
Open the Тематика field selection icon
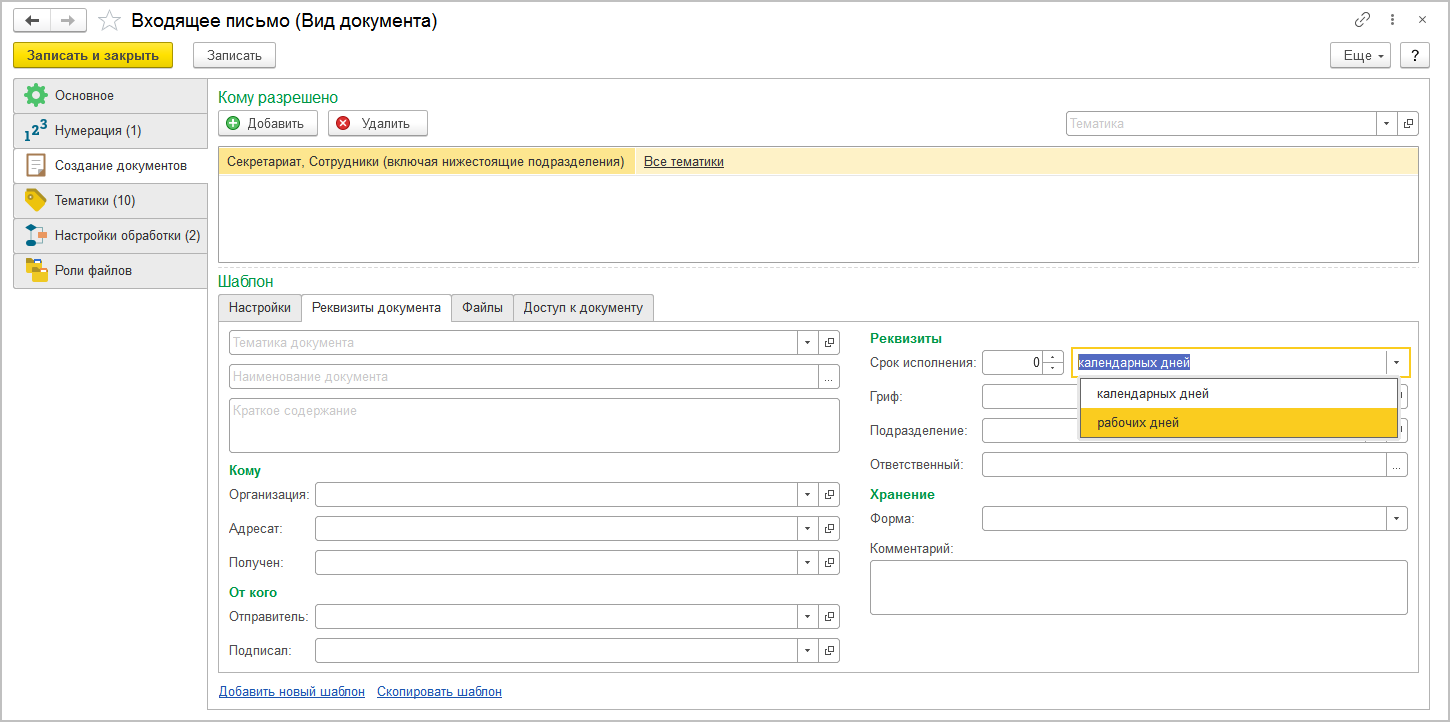1409,124
